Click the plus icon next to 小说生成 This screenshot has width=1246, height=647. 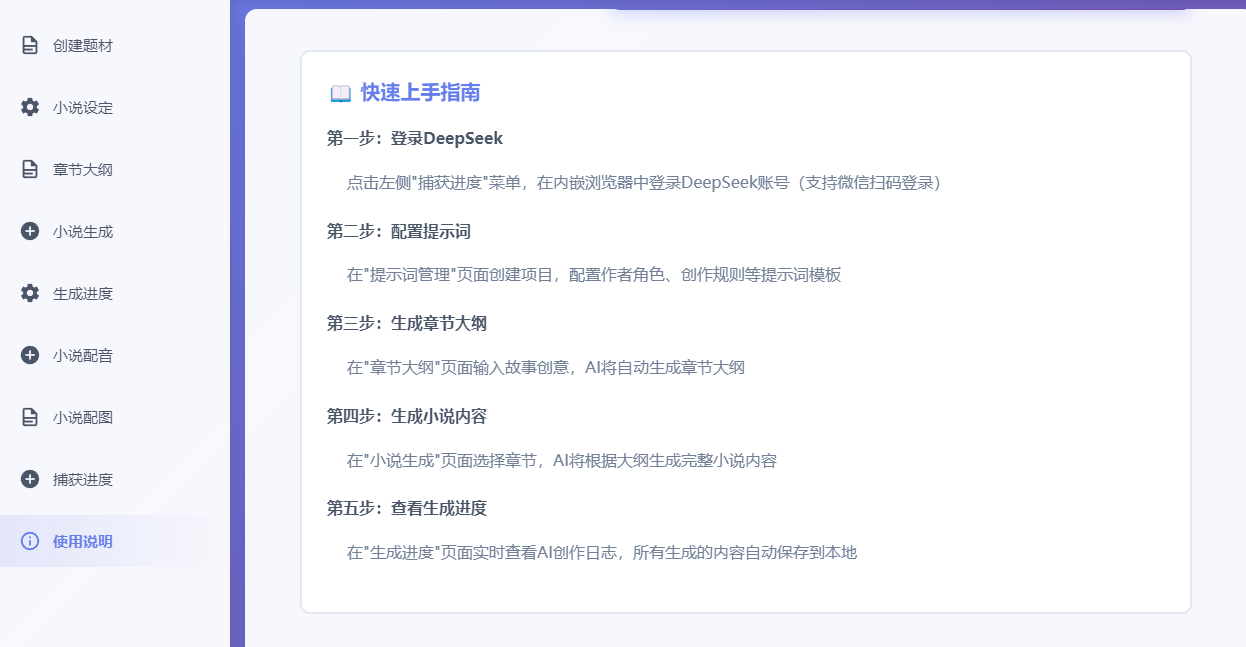click(x=30, y=231)
